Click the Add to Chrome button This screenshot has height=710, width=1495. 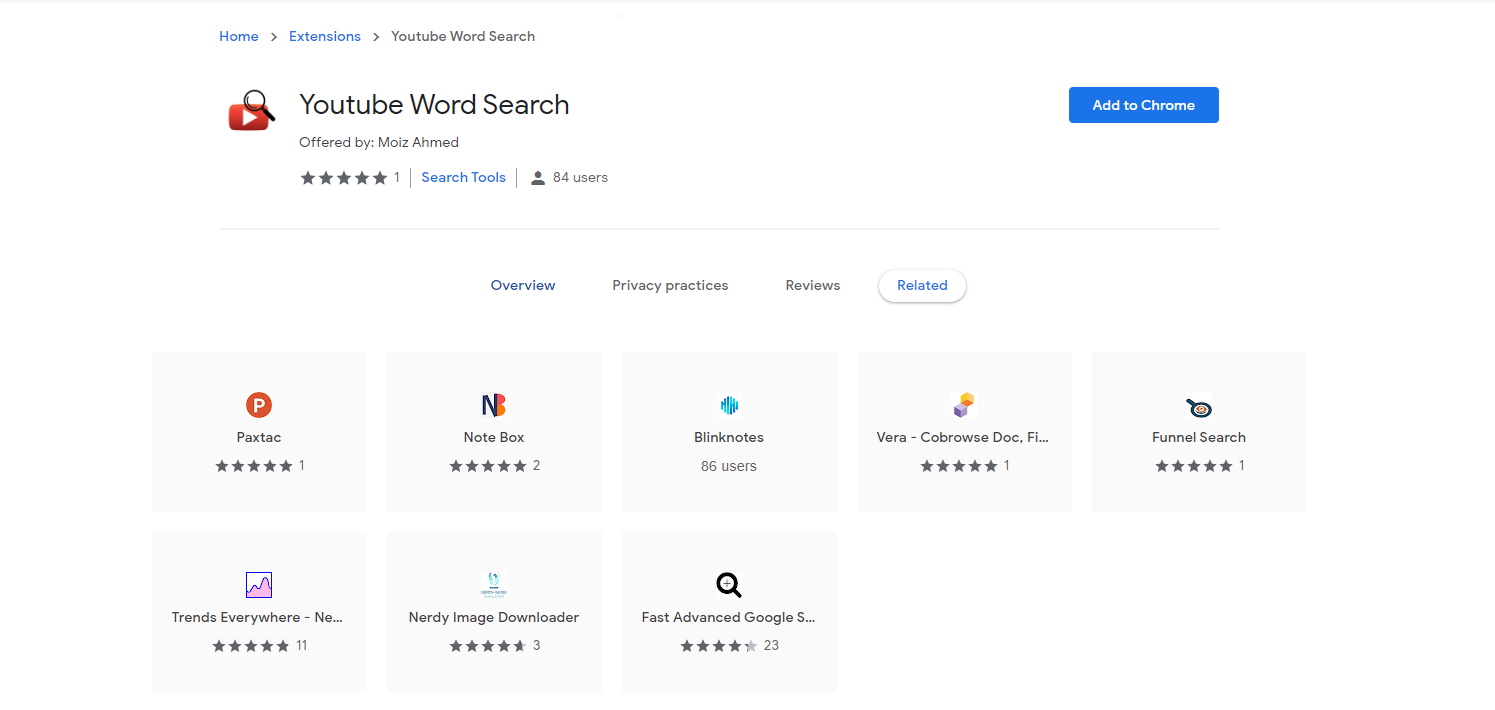(1144, 105)
